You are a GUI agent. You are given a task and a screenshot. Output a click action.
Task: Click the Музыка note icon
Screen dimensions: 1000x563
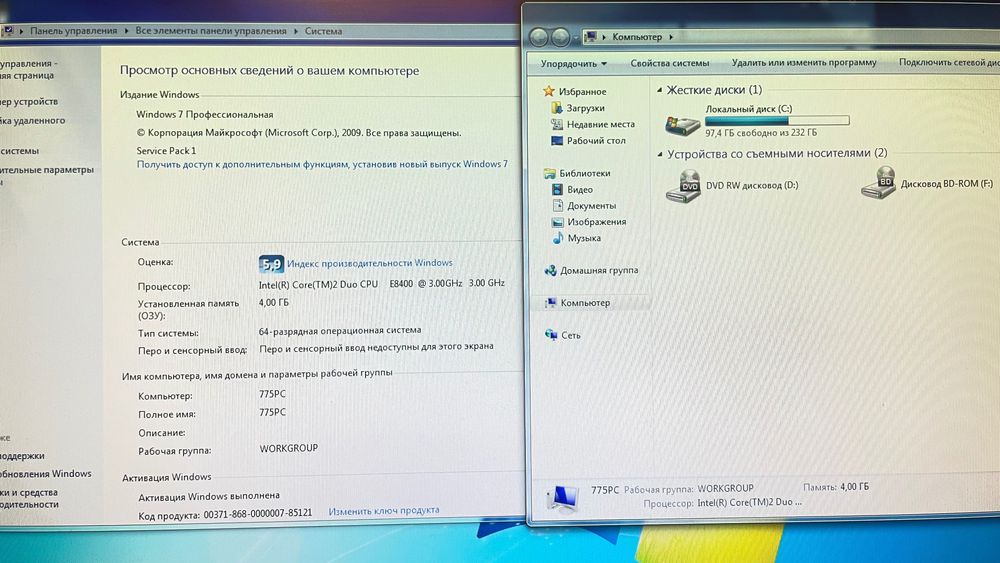tap(558, 238)
